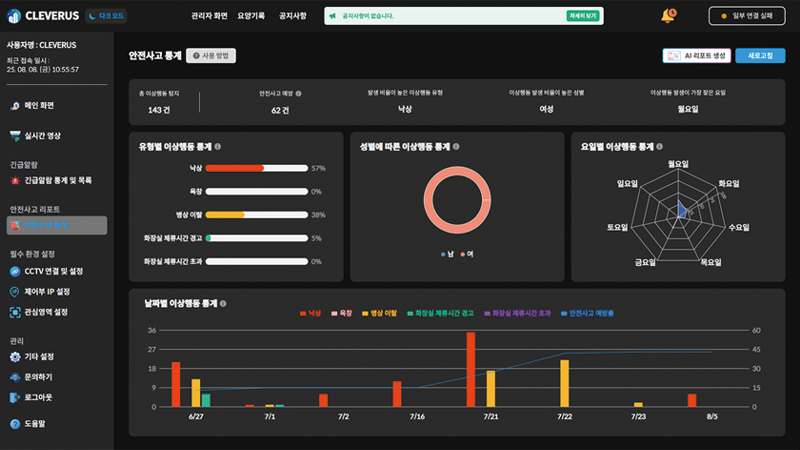Open the 공지사항 menu
The height and width of the screenshot is (450, 800).
pyautogui.click(x=293, y=16)
